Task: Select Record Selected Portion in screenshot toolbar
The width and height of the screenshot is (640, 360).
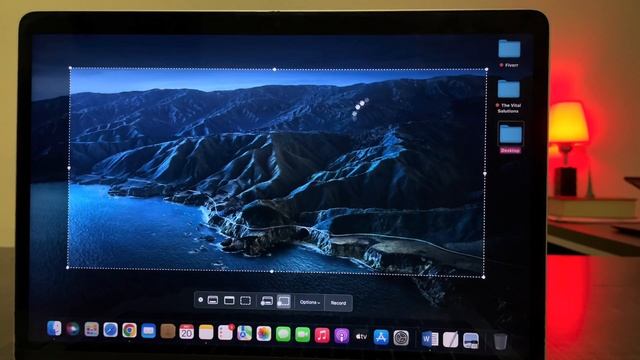Action: (284, 302)
